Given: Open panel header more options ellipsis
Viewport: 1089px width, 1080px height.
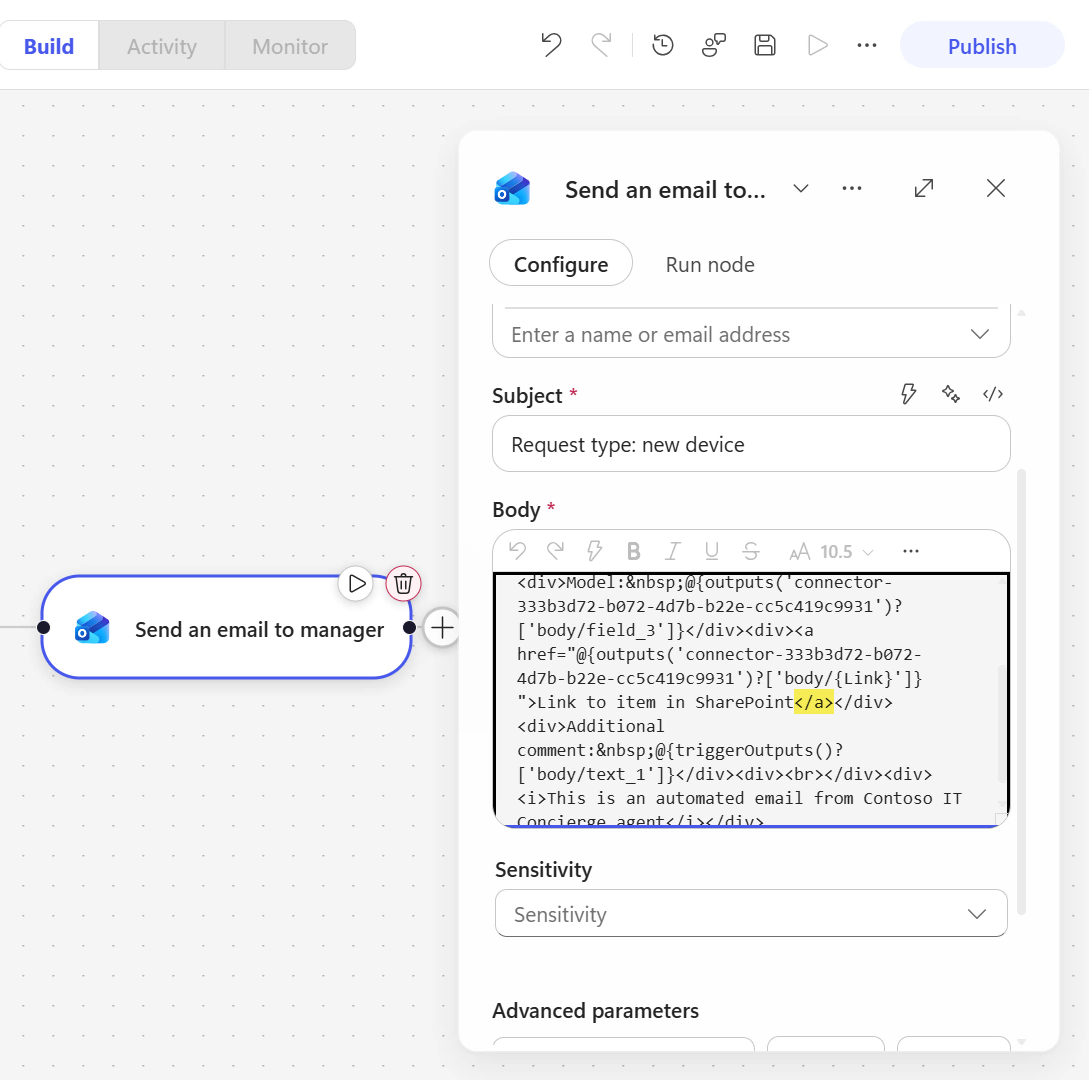Looking at the screenshot, I should [x=851, y=189].
